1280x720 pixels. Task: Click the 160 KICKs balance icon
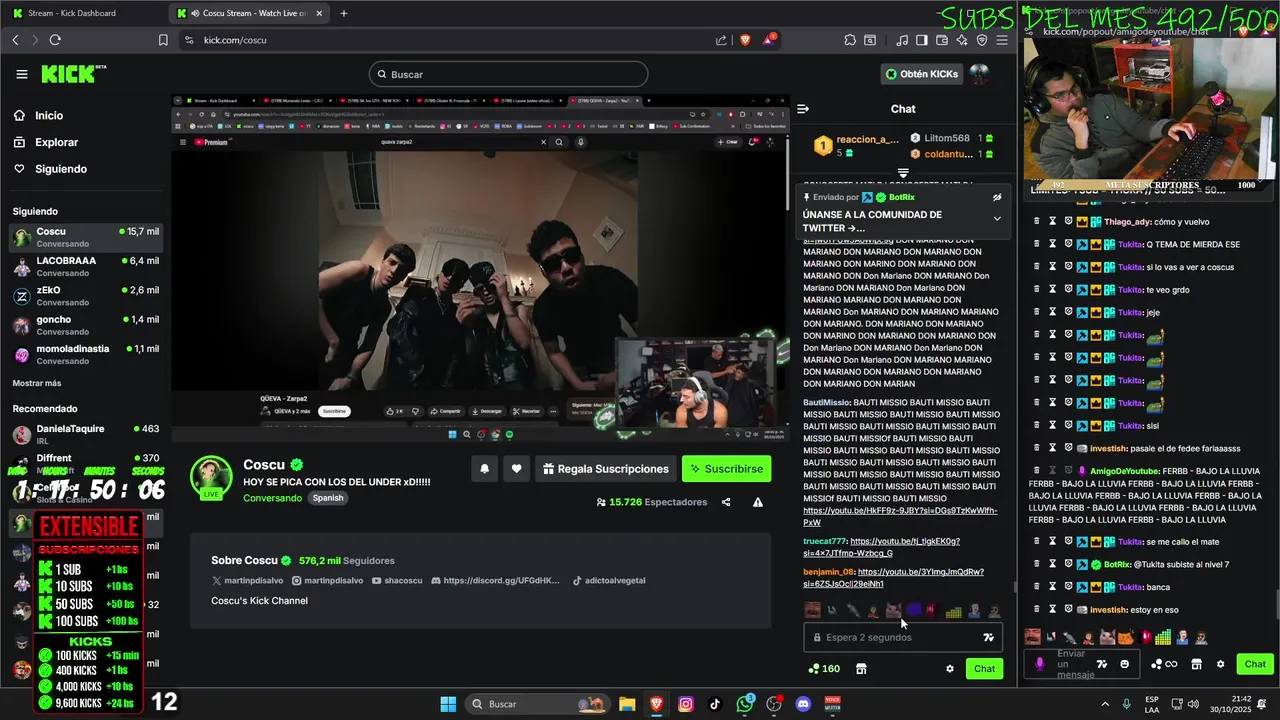(x=824, y=669)
